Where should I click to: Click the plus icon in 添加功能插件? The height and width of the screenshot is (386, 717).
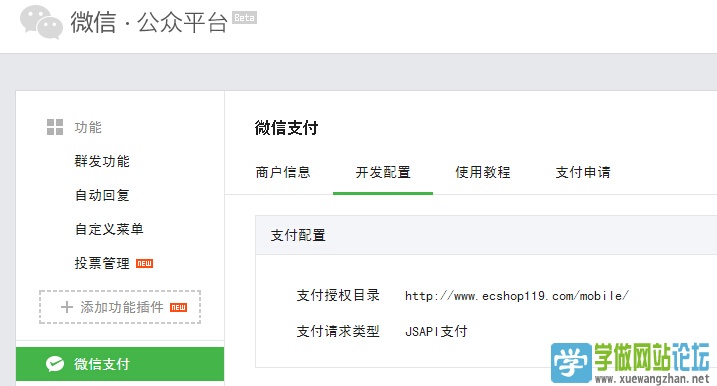tap(67, 307)
